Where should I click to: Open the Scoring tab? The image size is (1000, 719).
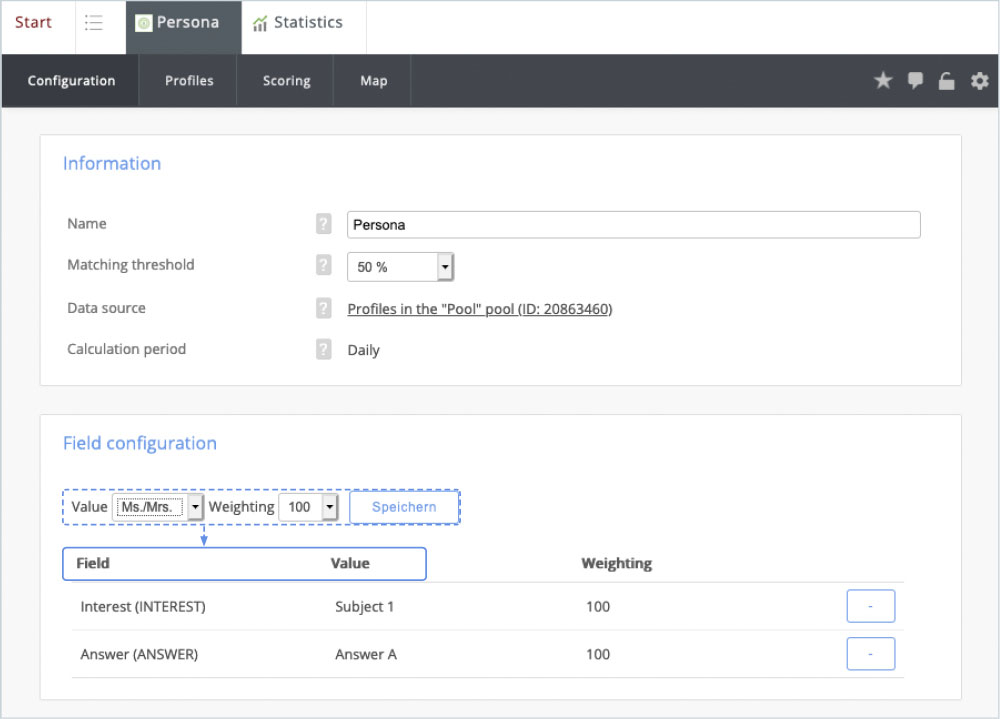286,81
